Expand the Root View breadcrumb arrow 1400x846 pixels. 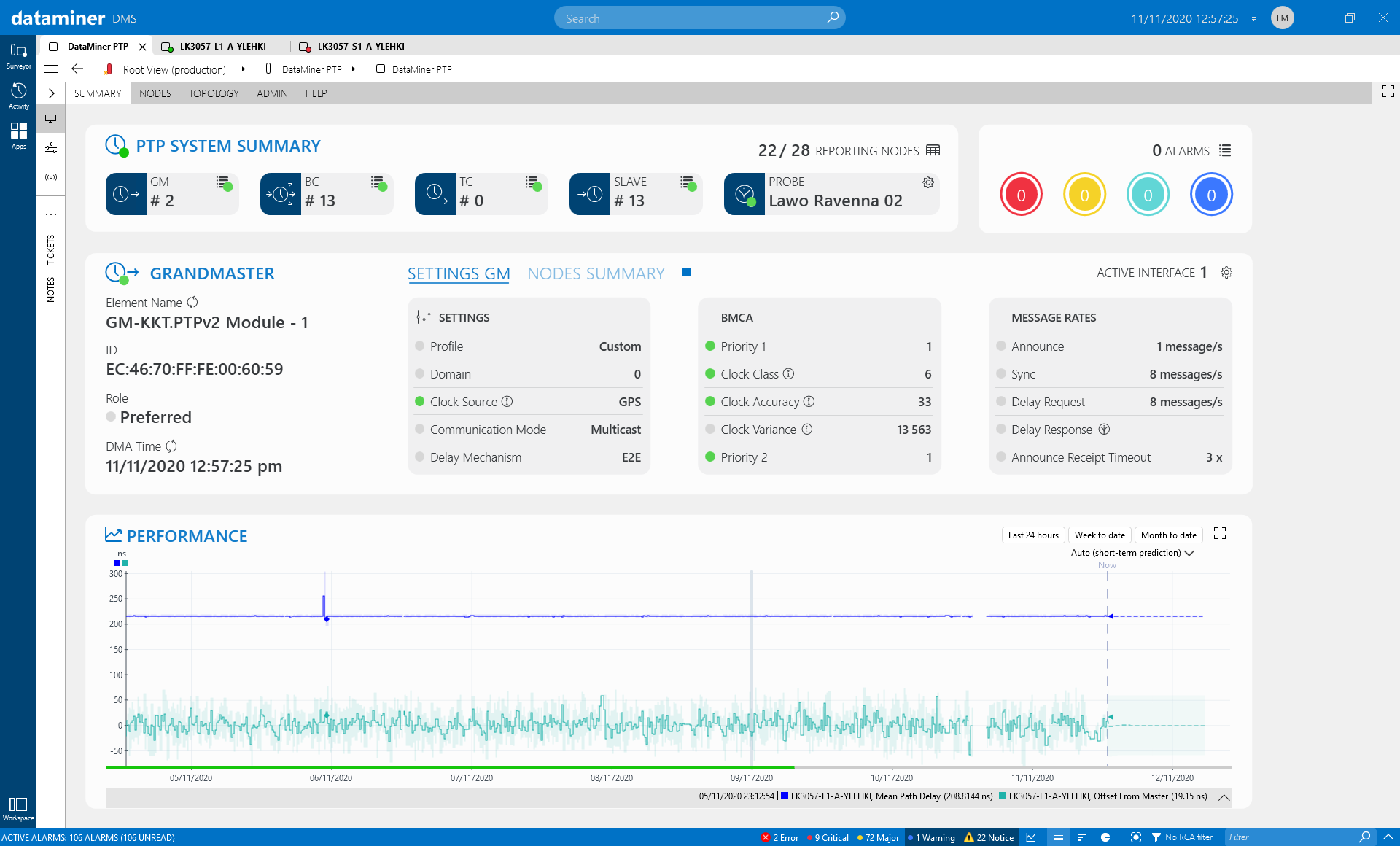pyautogui.click(x=243, y=69)
